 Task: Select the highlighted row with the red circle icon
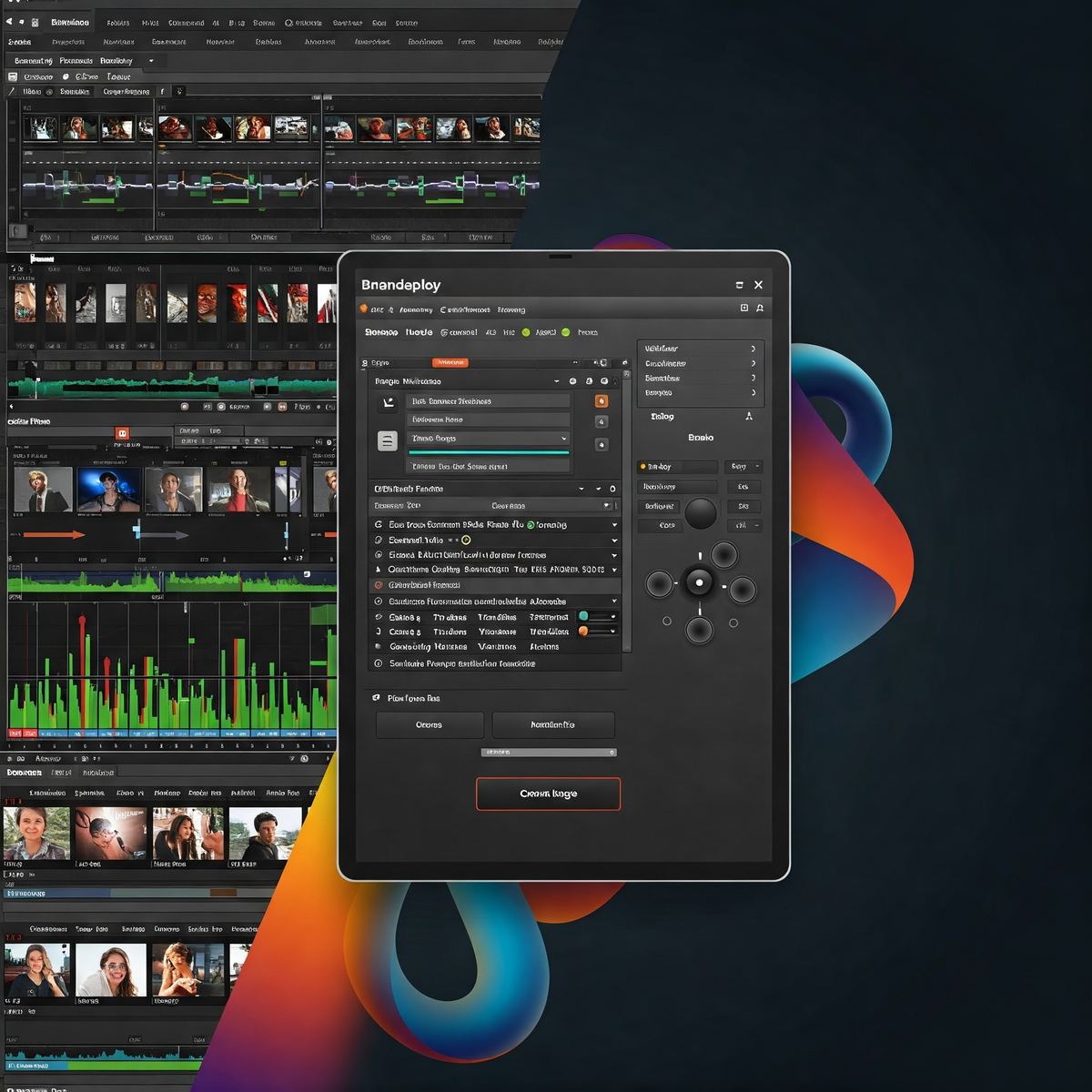pyautogui.click(x=494, y=585)
